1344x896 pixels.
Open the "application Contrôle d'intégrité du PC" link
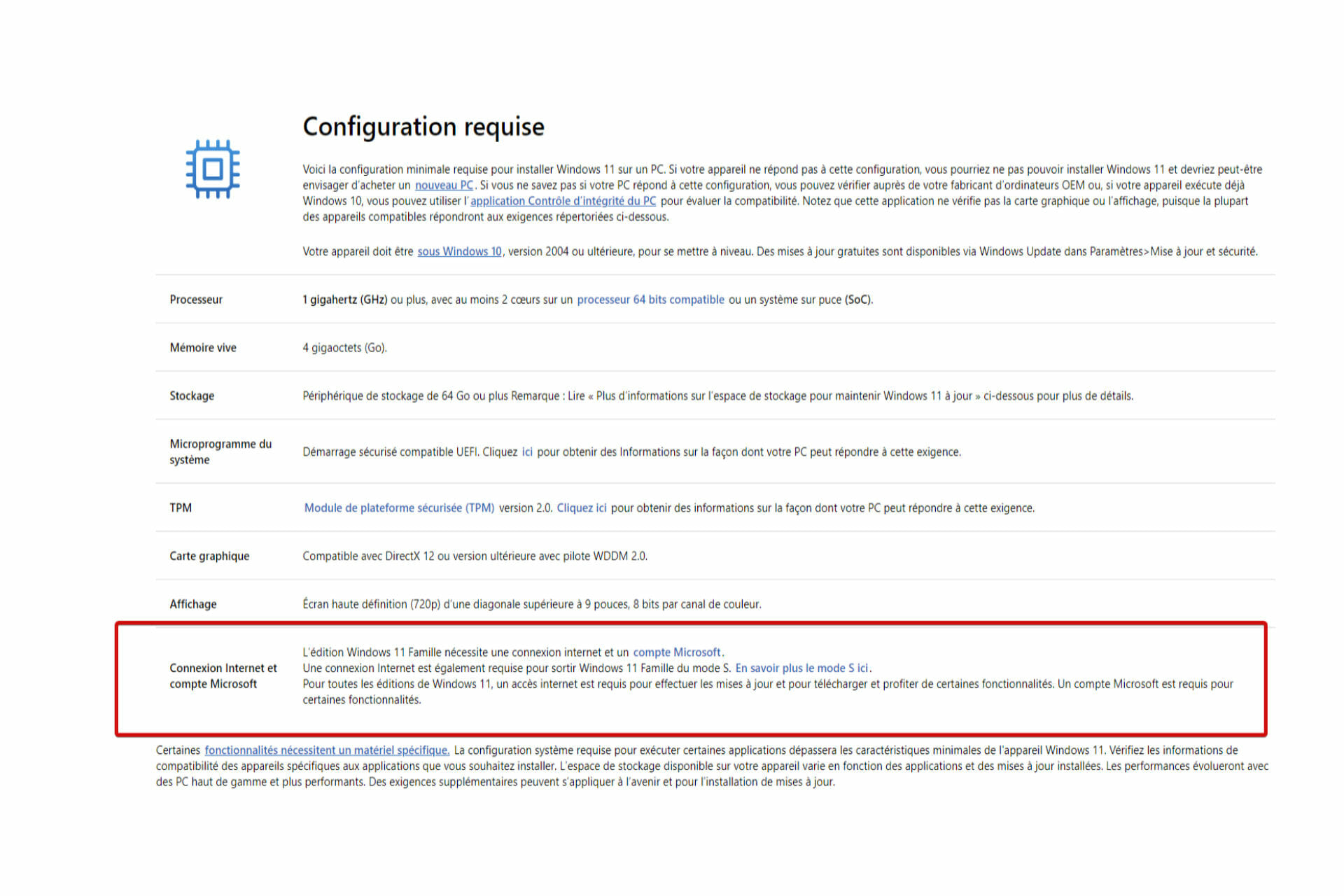coord(563,201)
